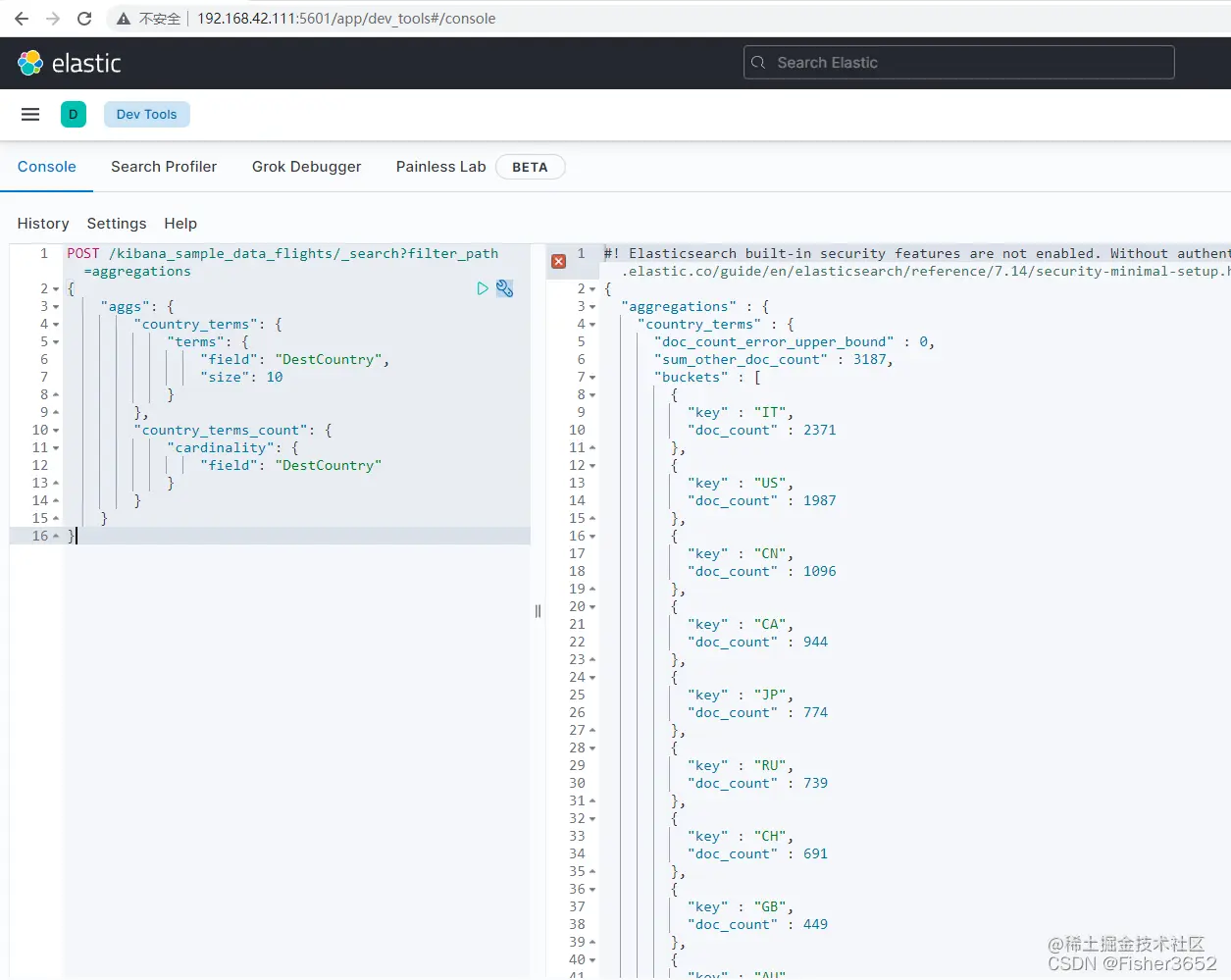Fold country_terms block at request line 4

coord(56,325)
